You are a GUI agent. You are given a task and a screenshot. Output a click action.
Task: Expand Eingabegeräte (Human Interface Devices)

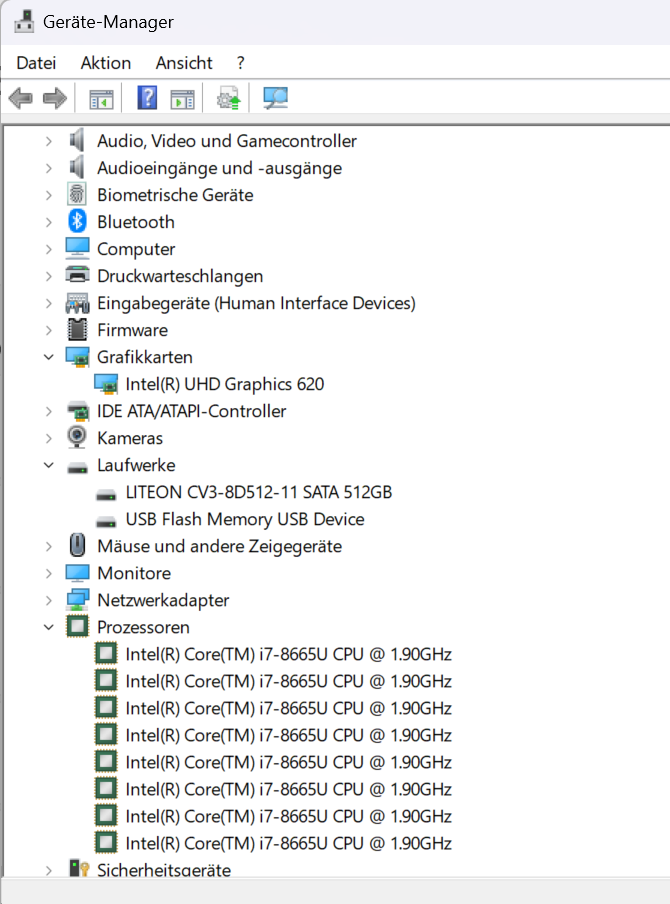49,303
